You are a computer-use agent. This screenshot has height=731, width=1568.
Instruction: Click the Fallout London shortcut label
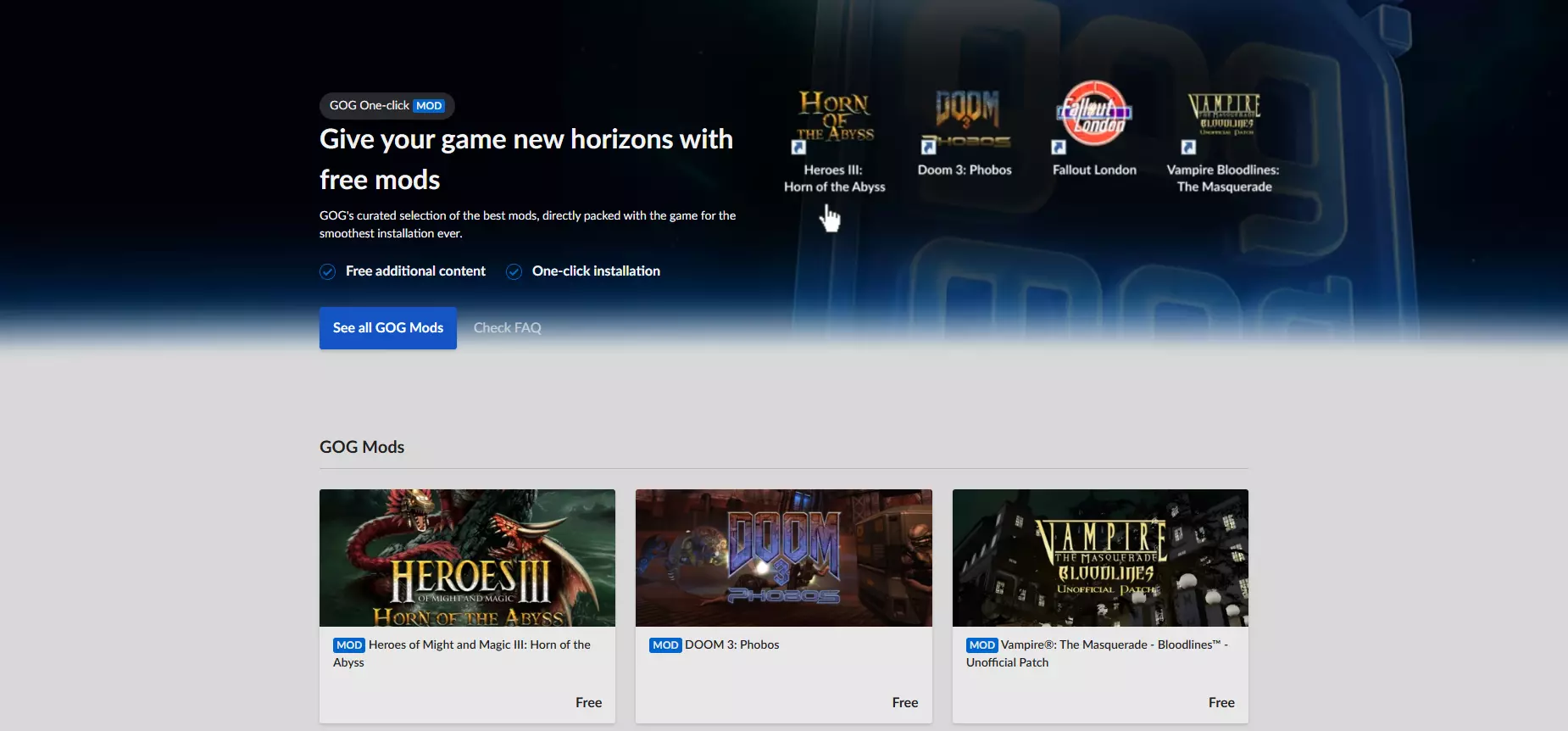click(x=1094, y=170)
